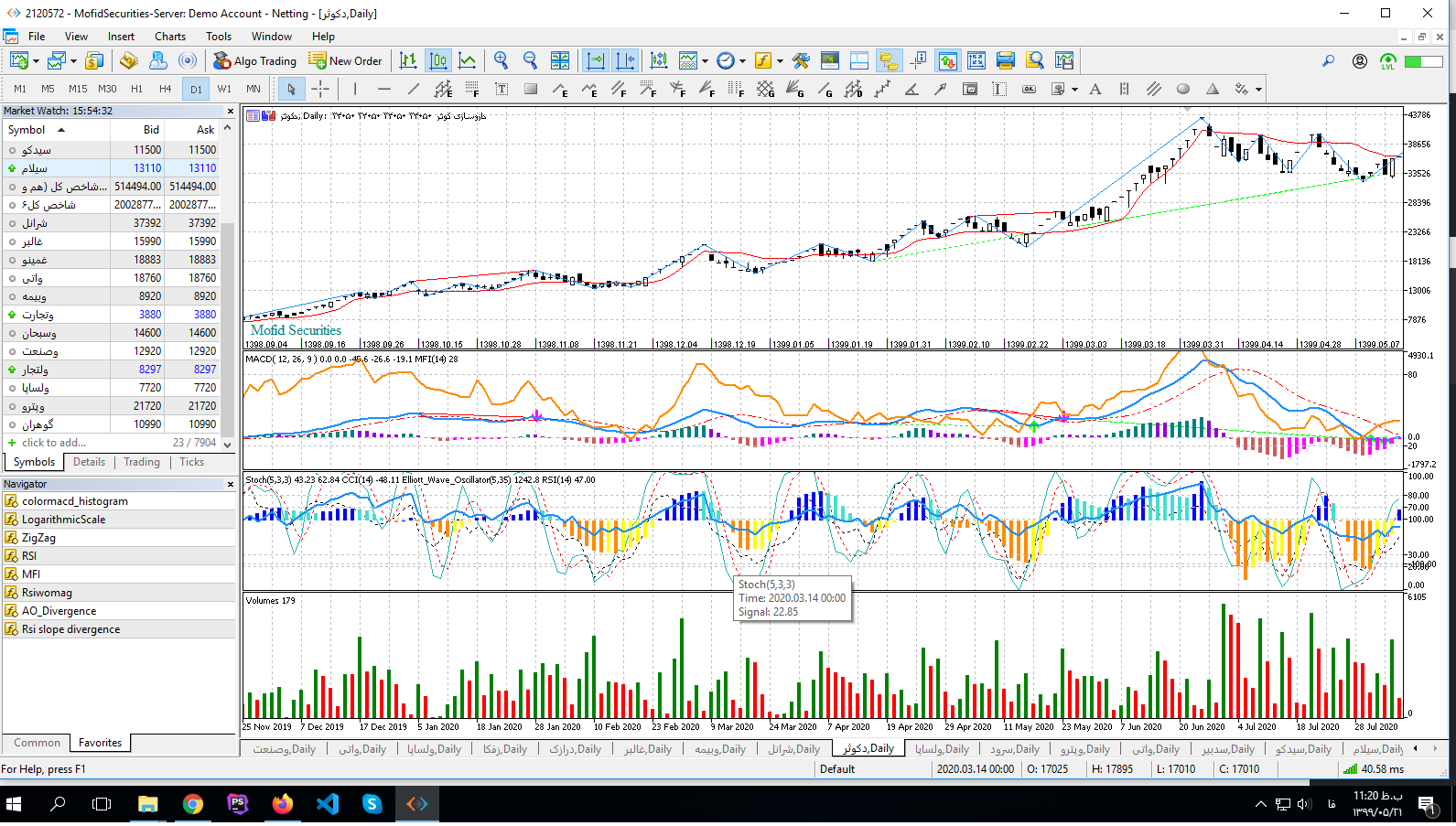Expand the Profiles dropdown arrow
Screen dimensions: 1456x826
click(73, 61)
